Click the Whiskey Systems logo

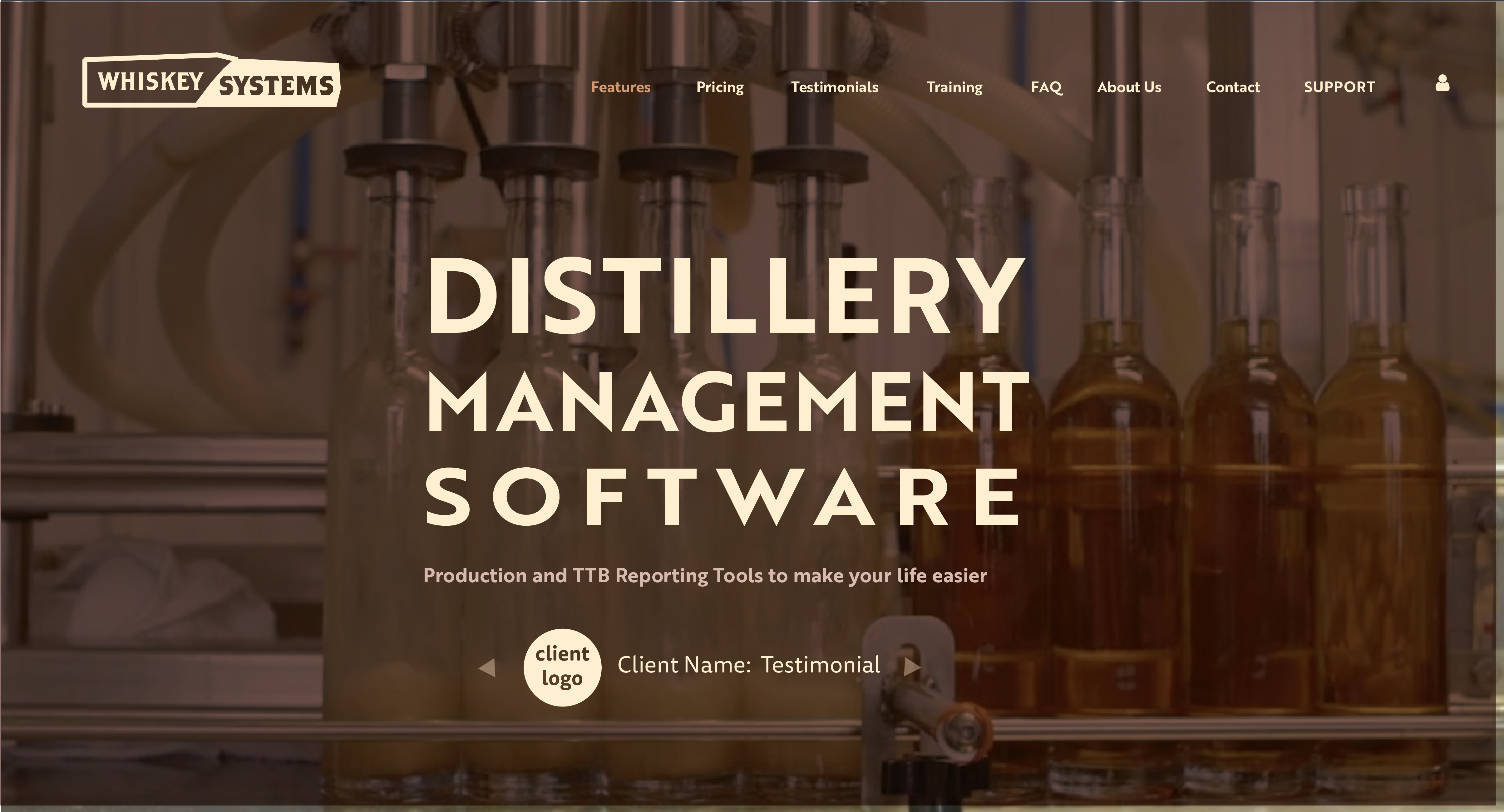point(211,81)
